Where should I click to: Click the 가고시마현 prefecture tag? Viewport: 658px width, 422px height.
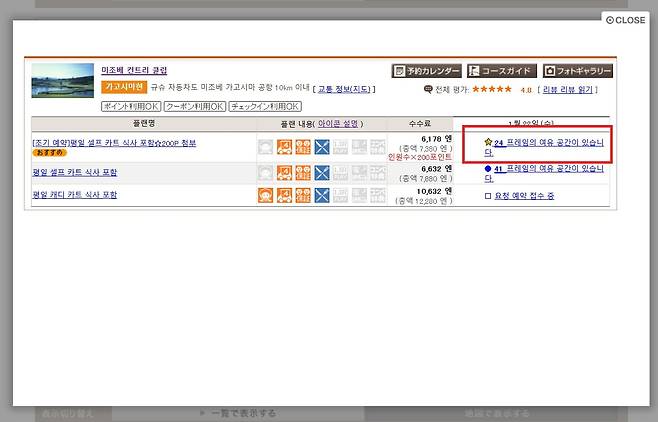[x=125, y=88]
